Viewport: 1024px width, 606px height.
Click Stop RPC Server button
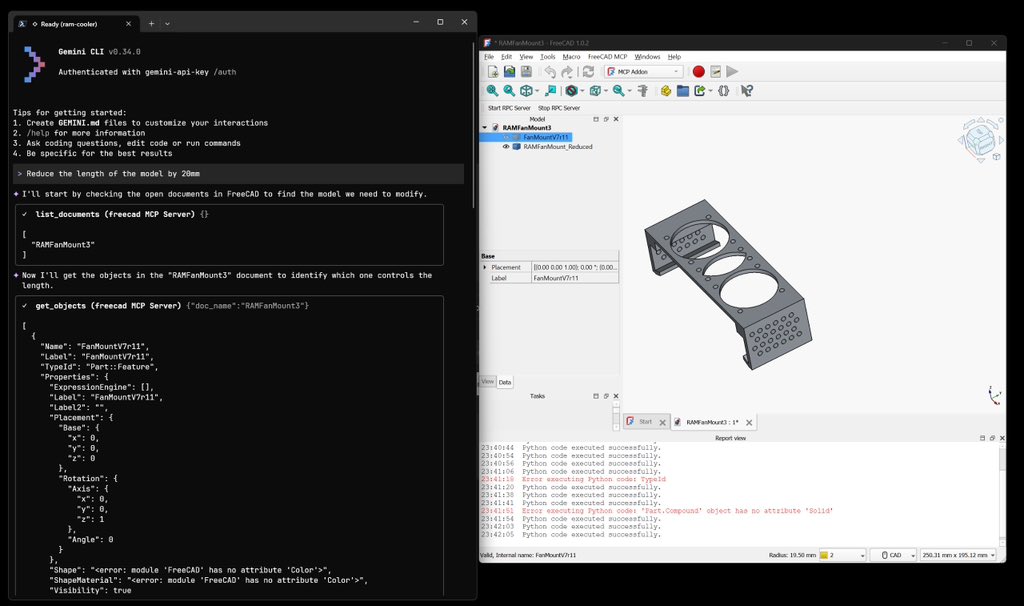point(558,108)
